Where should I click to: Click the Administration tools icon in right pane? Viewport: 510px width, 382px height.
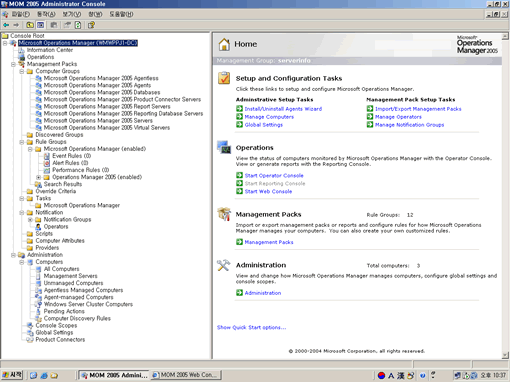(223, 265)
